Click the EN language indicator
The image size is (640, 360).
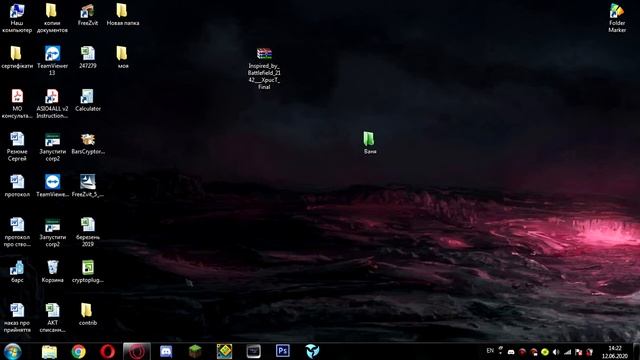coord(490,351)
